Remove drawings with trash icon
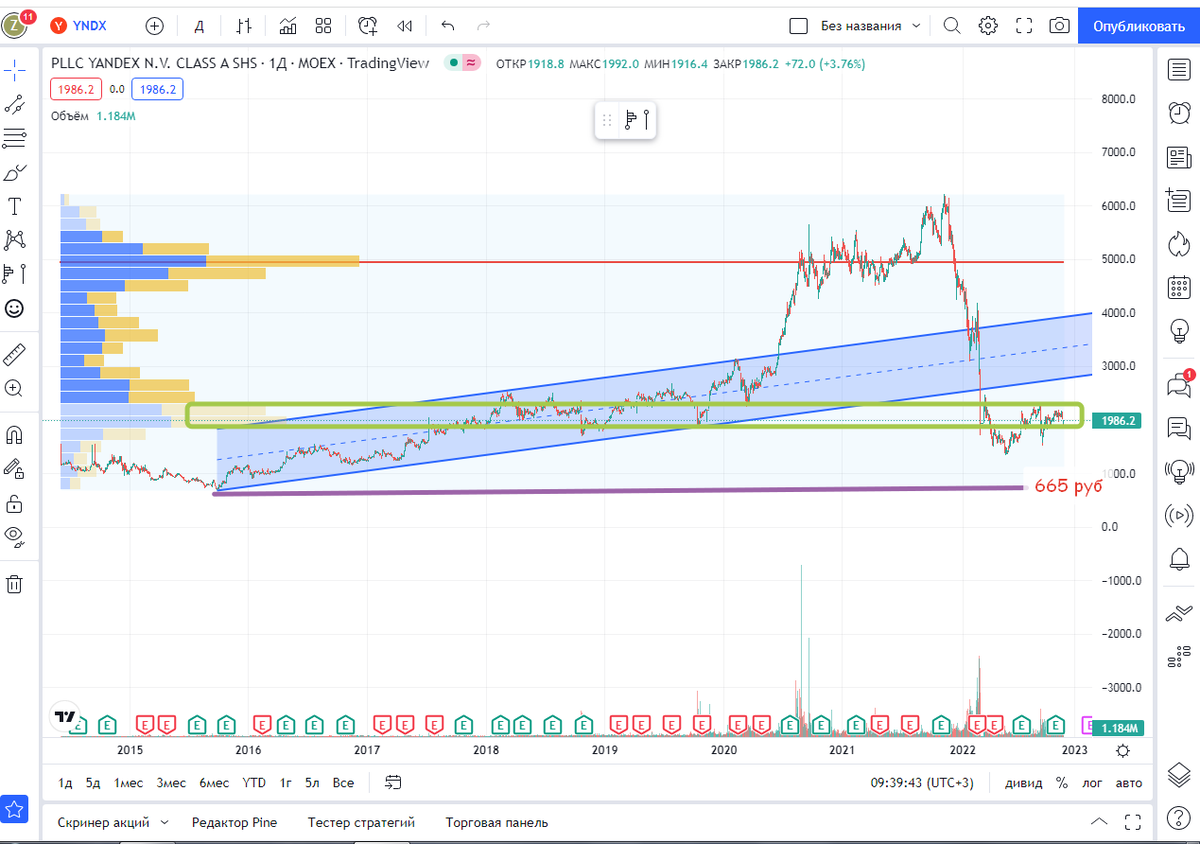 pyautogui.click(x=15, y=583)
